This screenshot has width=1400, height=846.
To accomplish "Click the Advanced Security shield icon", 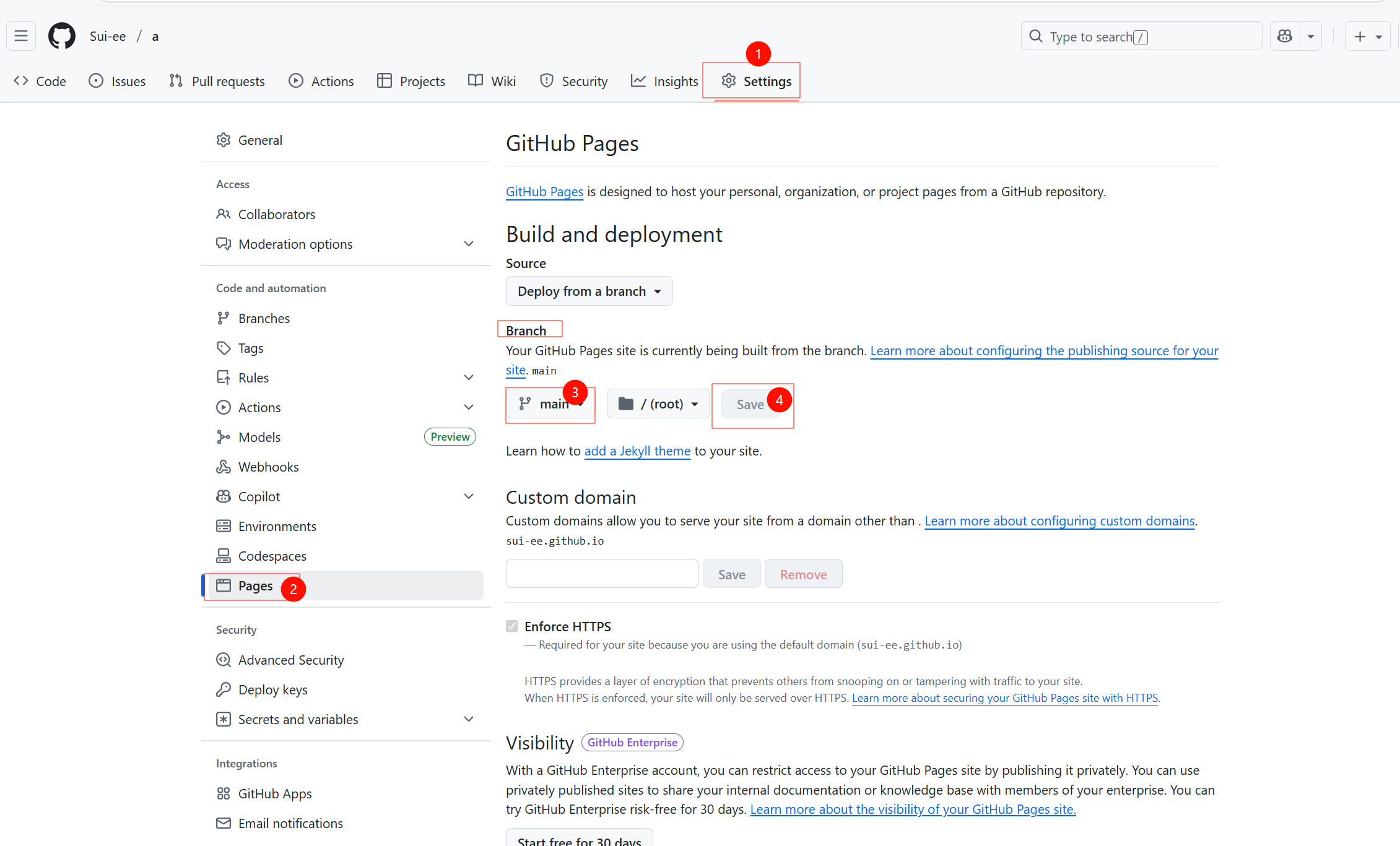I will 224,660.
